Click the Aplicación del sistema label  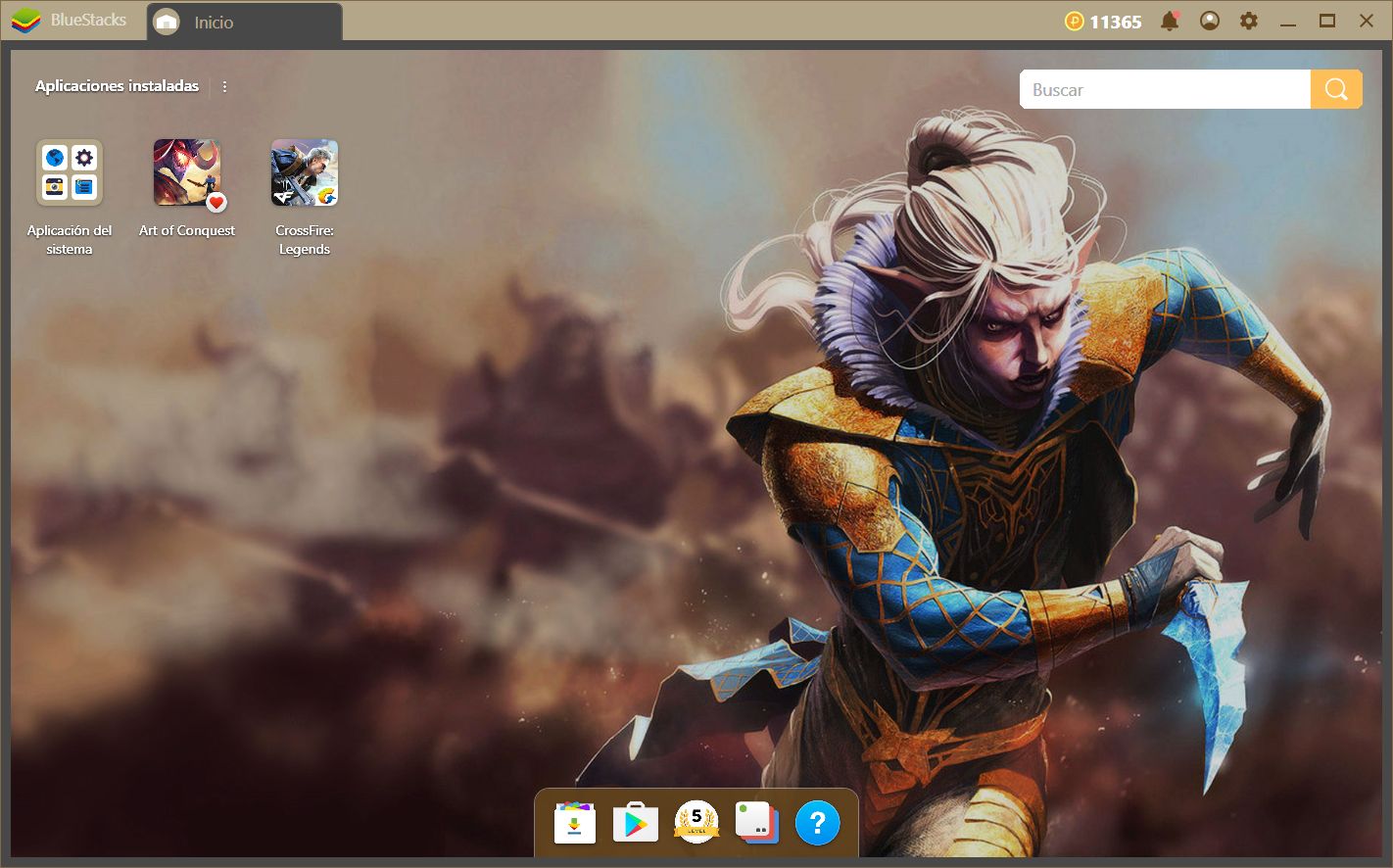click(70, 240)
